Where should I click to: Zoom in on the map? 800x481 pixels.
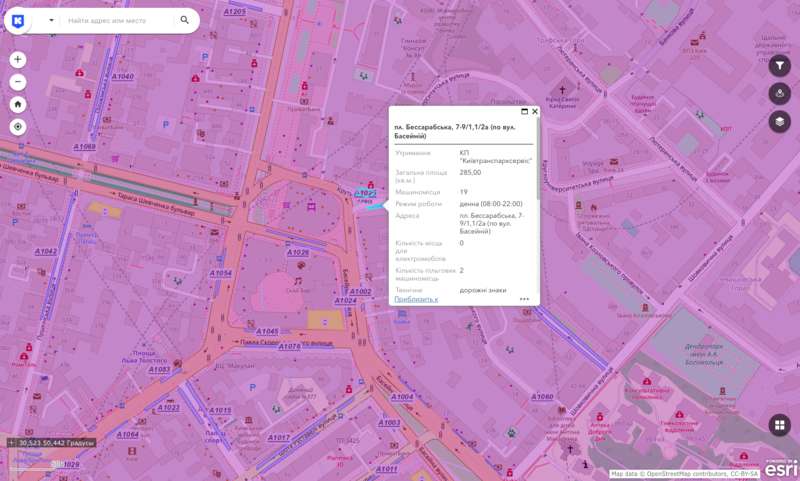click(x=18, y=60)
